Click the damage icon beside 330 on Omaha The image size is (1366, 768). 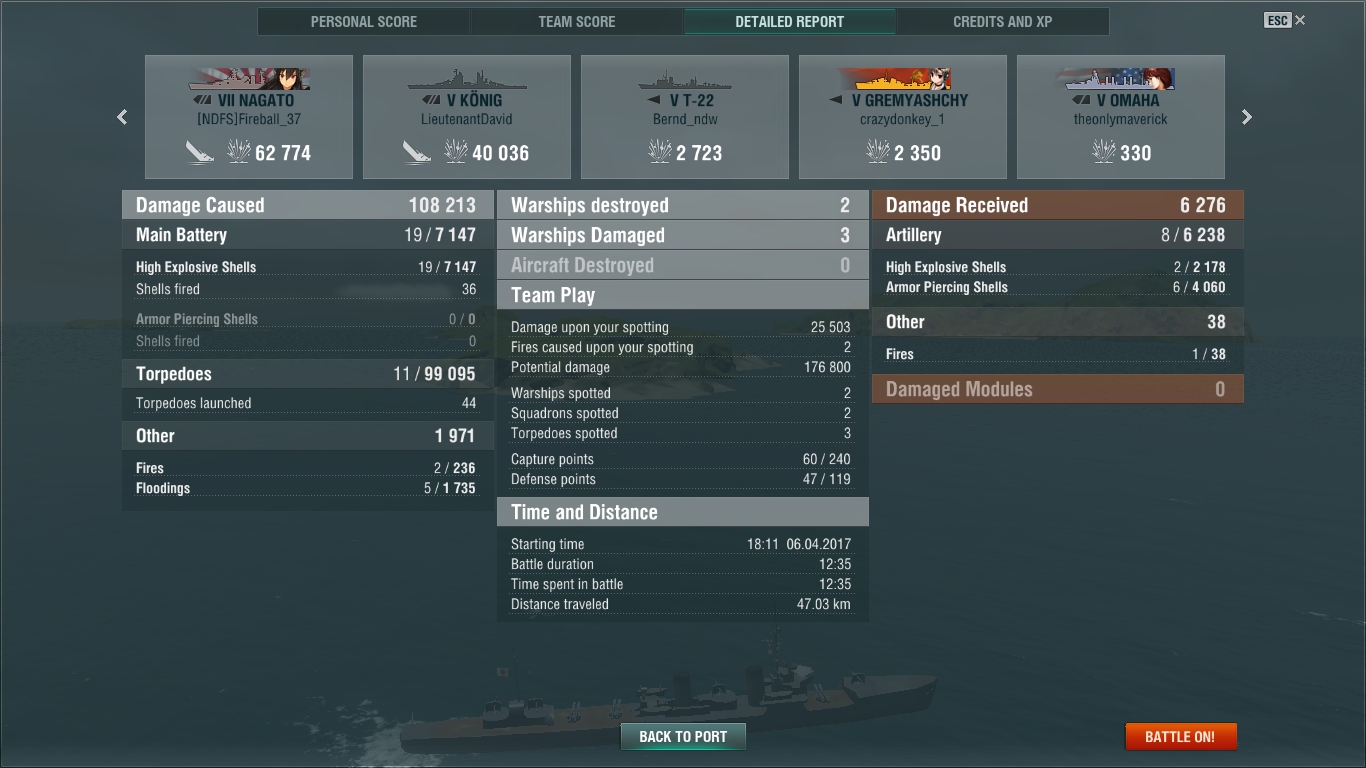coord(1104,152)
